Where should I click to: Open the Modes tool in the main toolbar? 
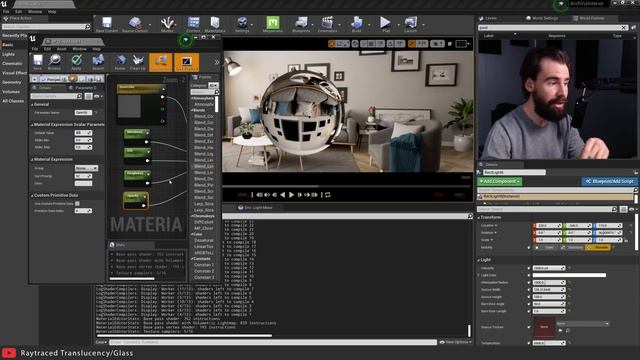coord(167,24)
